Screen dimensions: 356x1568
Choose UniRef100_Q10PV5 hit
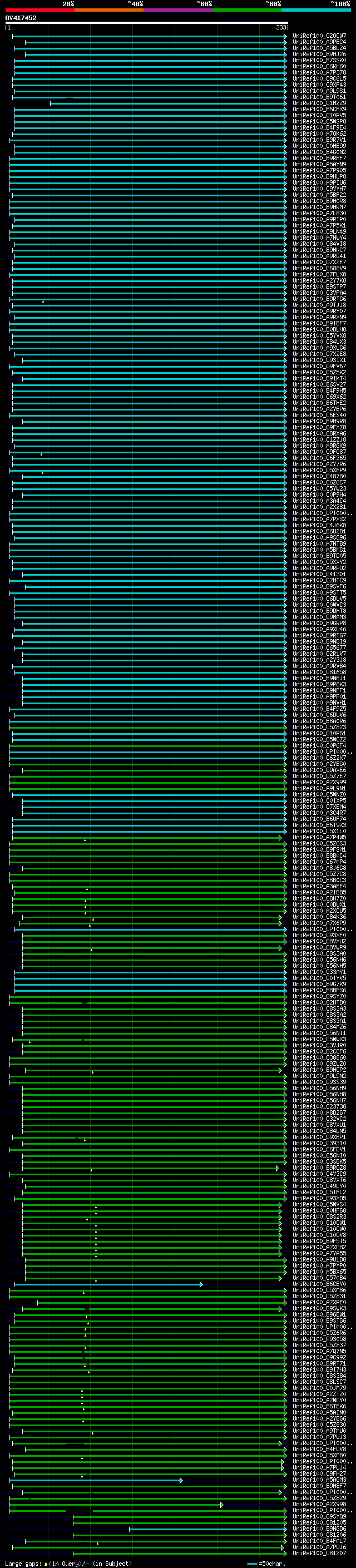tap(319, 116)
